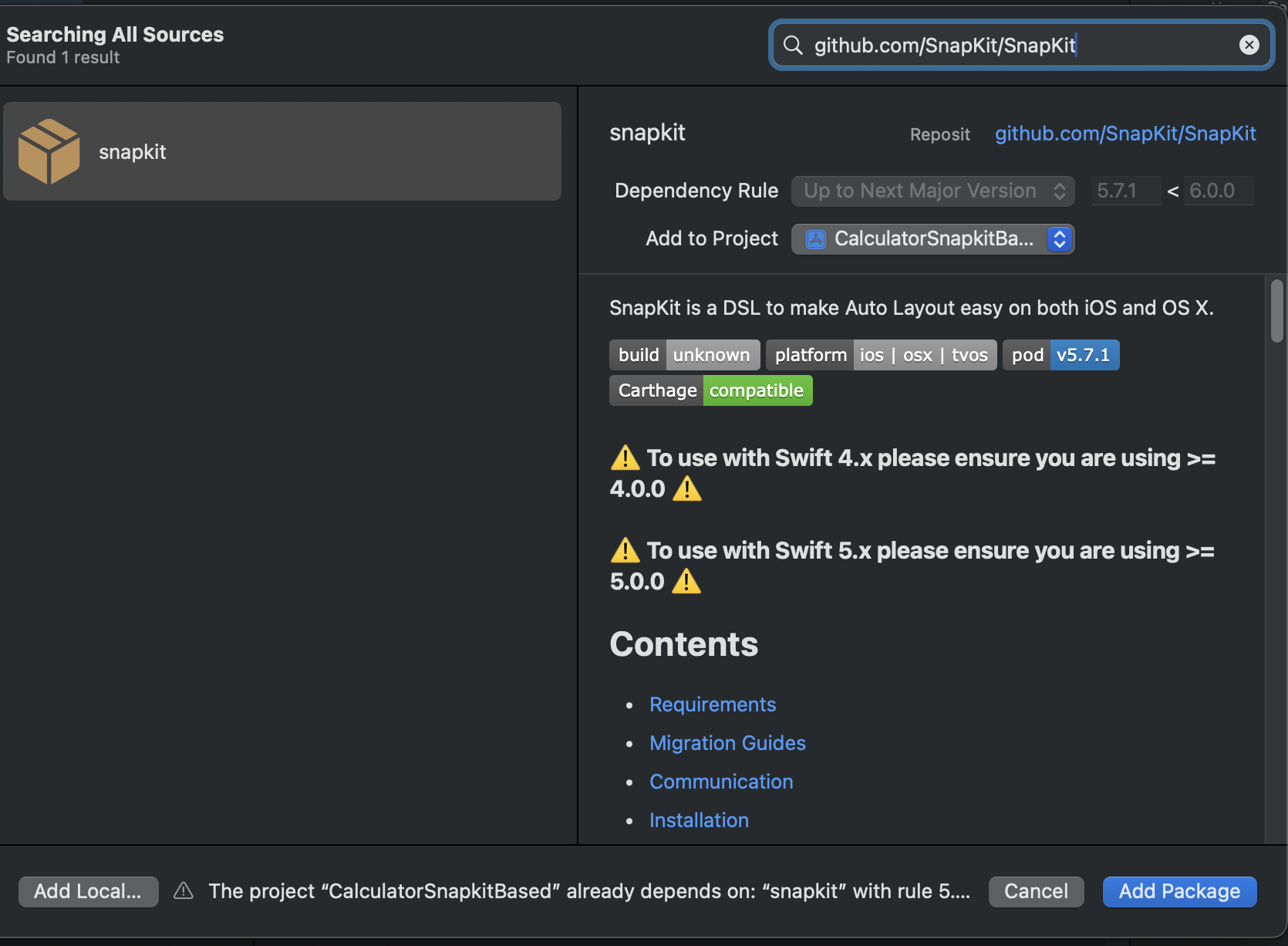Click the pod v5.7.1 badge
Image resolution: width=1288 pixels, height=946 pixels.
1060,355
